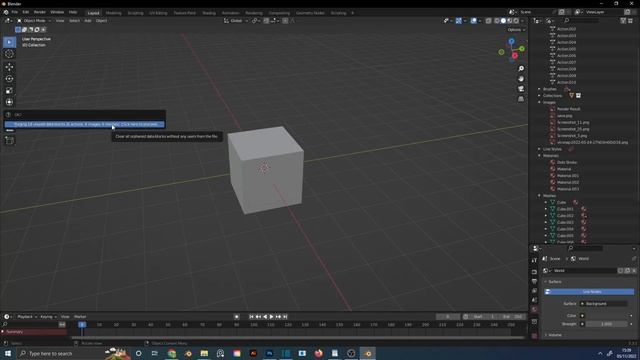640x360 pixels.
Task: Switch to wireframe viewport shading
Action: (x=497, y=20)
